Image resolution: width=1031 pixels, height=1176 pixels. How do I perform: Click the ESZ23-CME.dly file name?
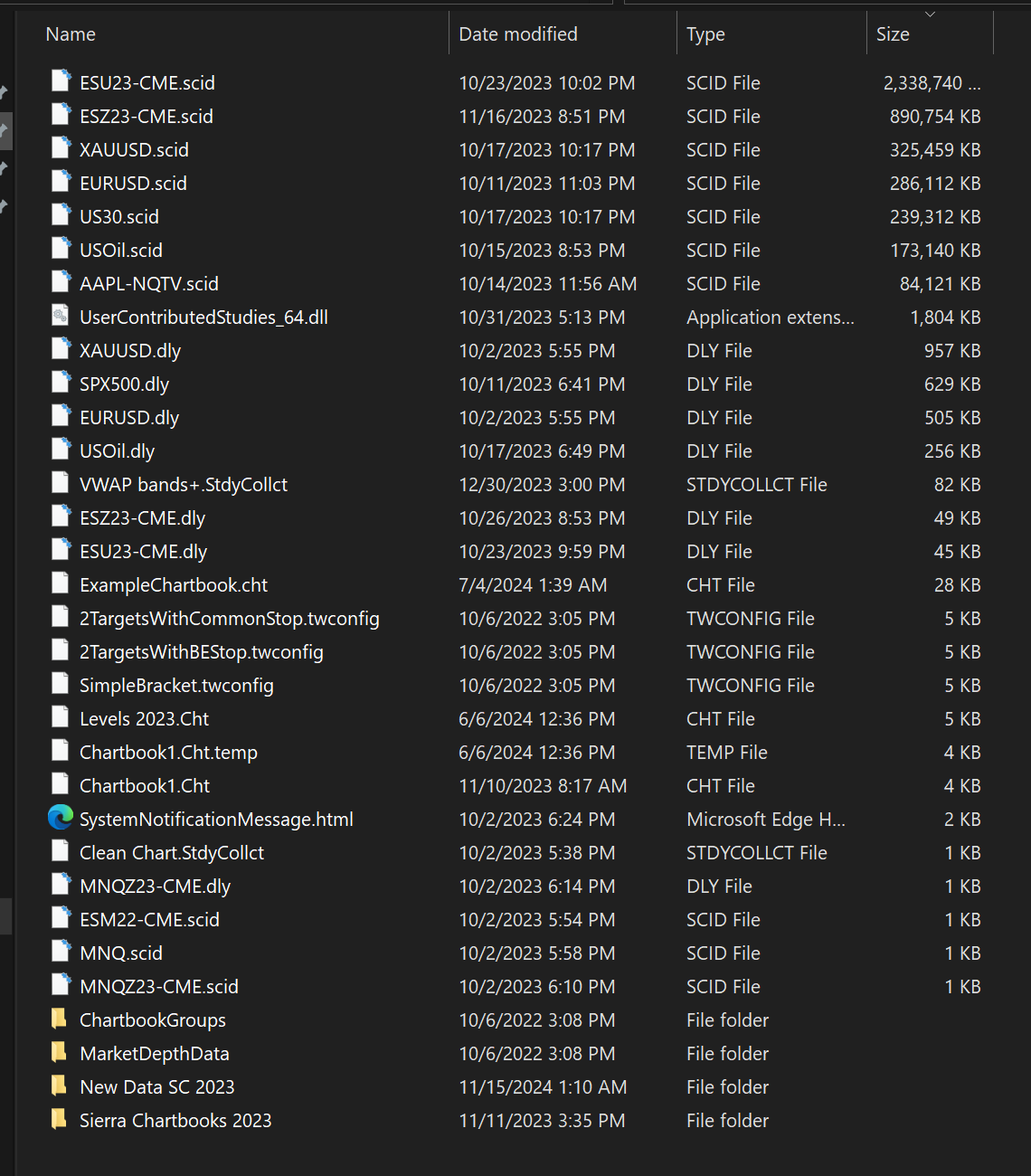pyautogui.click(x=143, y=518)
